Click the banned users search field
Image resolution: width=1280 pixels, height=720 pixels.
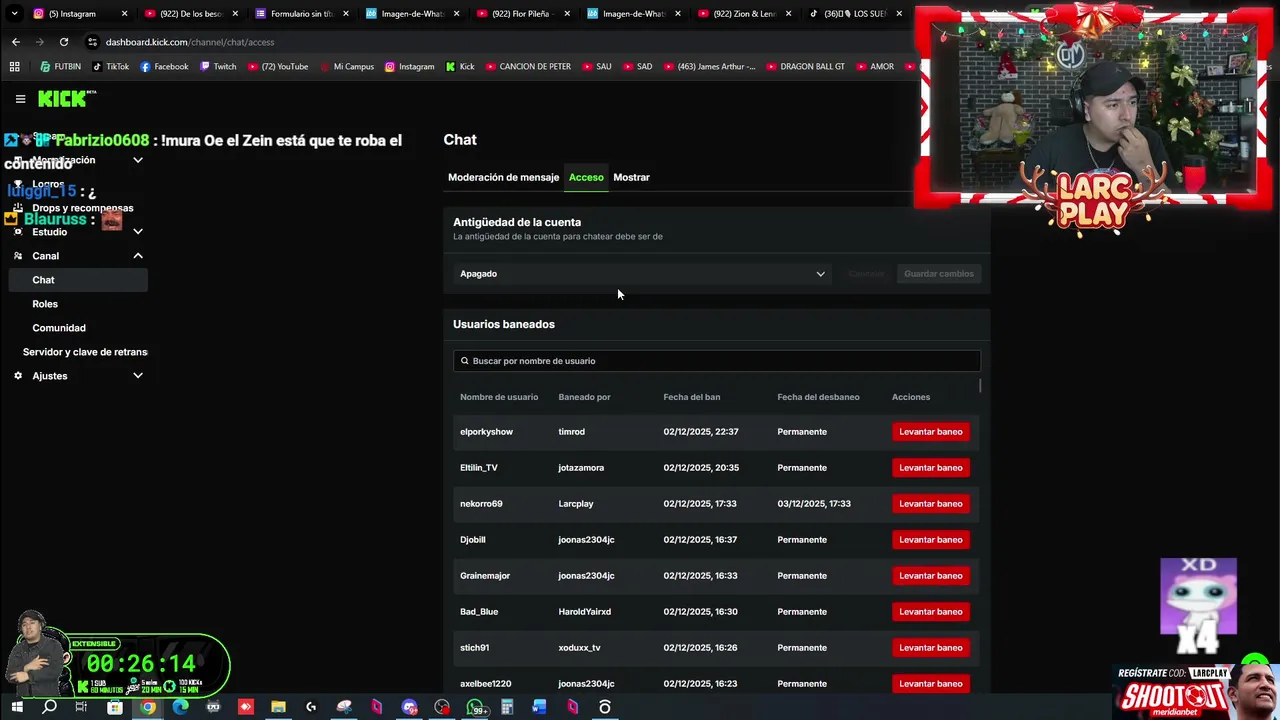click(x=716, y=361)
